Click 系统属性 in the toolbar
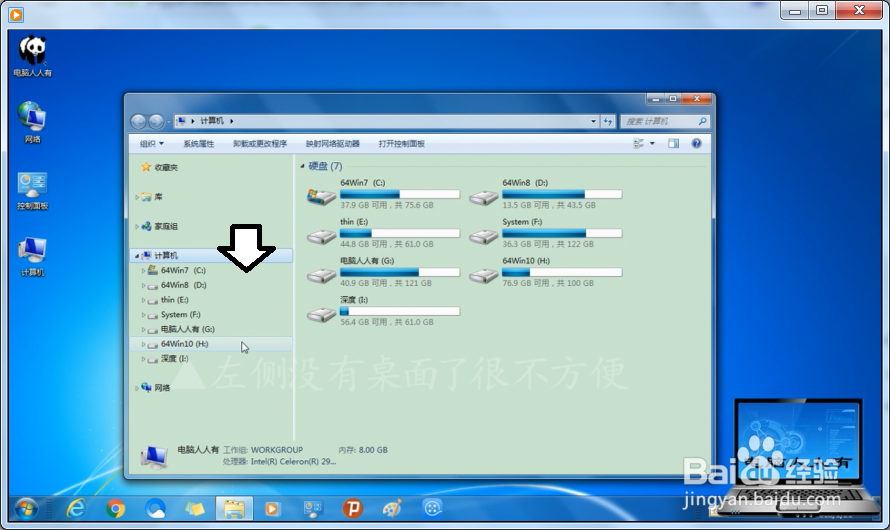890x530 pixels. (199, 144)
